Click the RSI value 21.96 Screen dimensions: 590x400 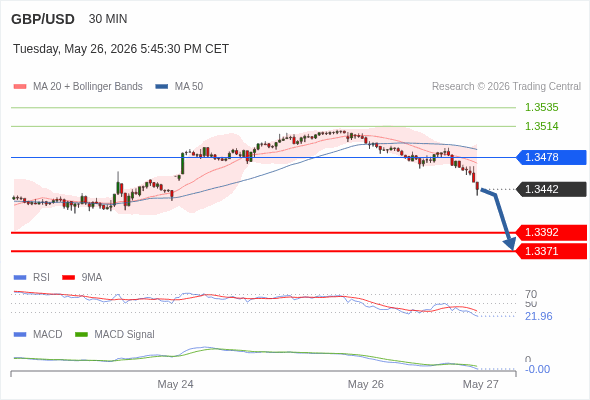(x=539, y=316)
